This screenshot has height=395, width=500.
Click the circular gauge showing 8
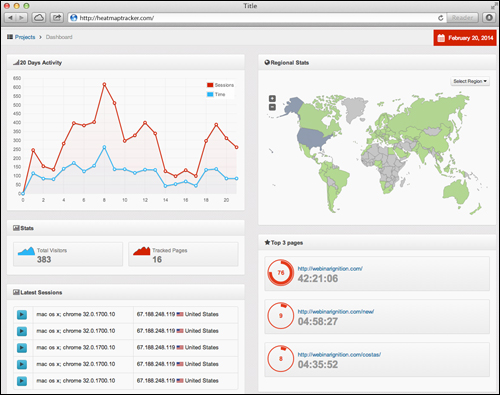[x=281, y=359]
